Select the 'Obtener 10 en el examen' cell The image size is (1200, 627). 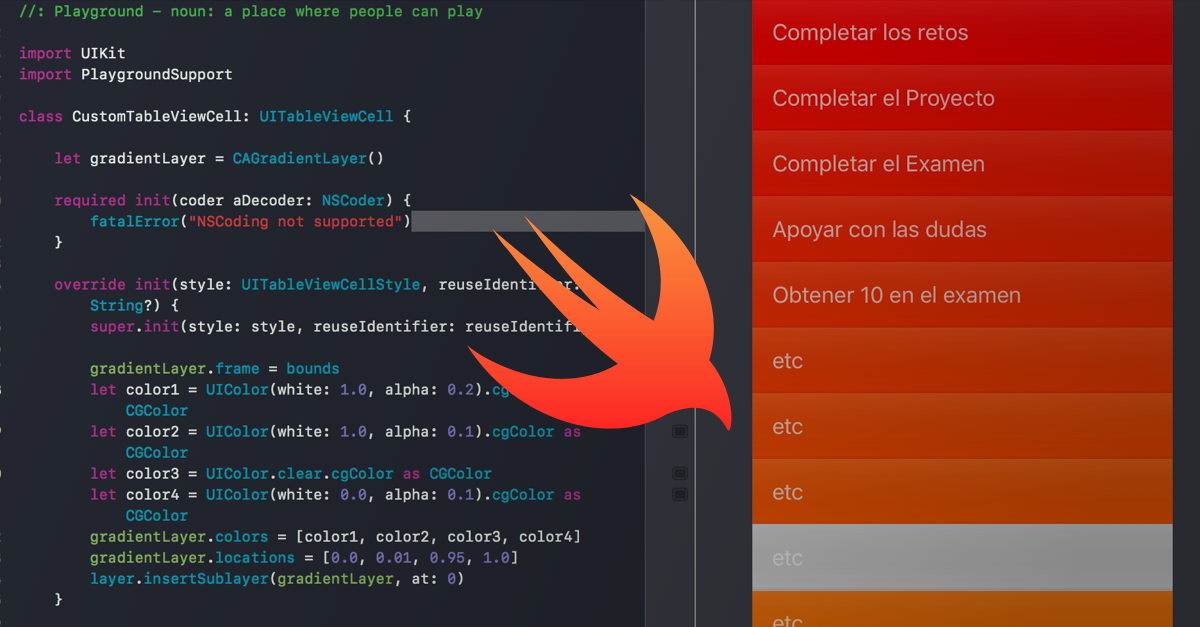(x=960, y=294)
